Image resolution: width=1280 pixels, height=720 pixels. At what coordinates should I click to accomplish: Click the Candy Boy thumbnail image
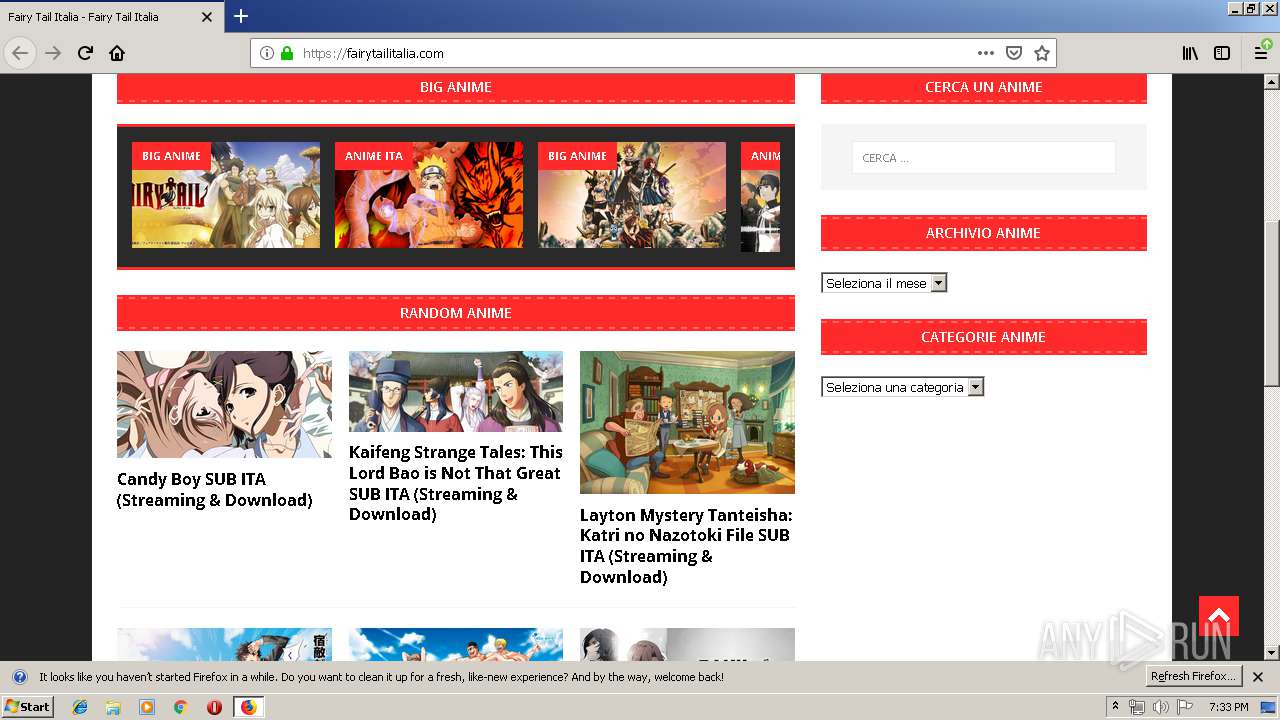pyautogui.click(x=224, y=404)
